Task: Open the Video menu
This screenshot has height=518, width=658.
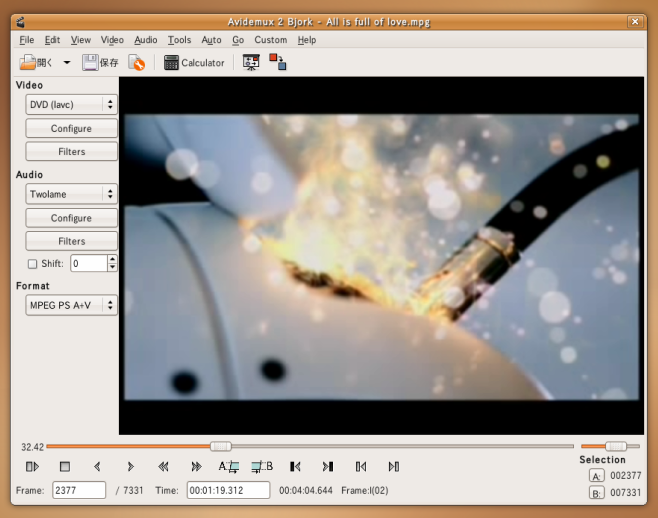Action: tap(112, 40)
